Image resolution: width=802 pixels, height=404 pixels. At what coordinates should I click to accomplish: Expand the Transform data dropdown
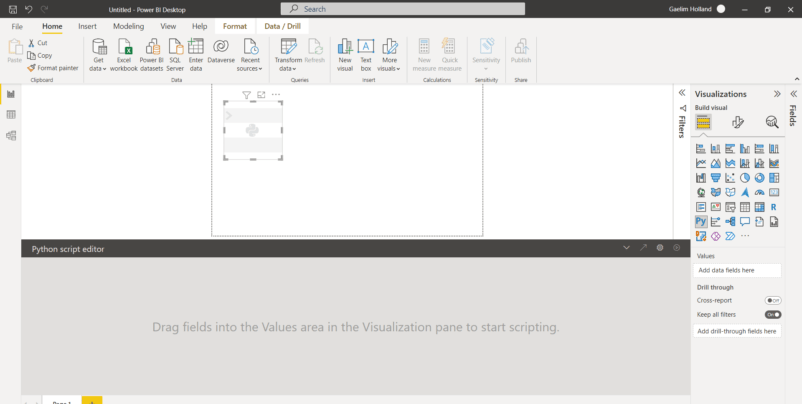288,55
